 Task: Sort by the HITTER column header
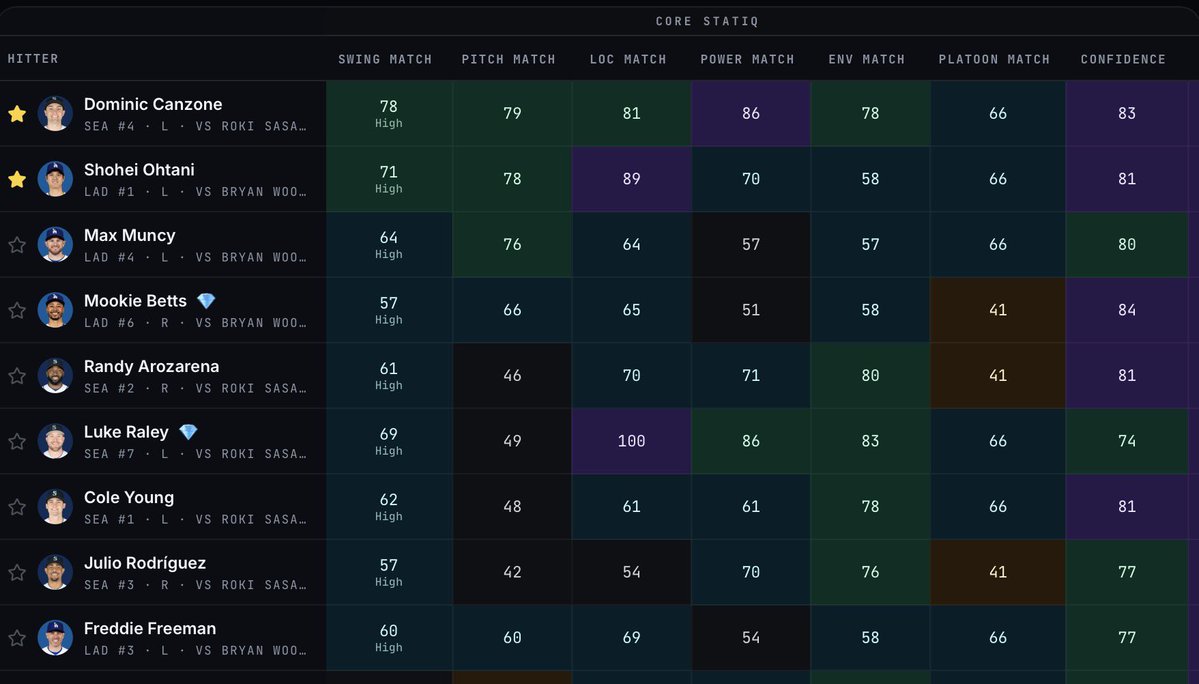[33, 59]
